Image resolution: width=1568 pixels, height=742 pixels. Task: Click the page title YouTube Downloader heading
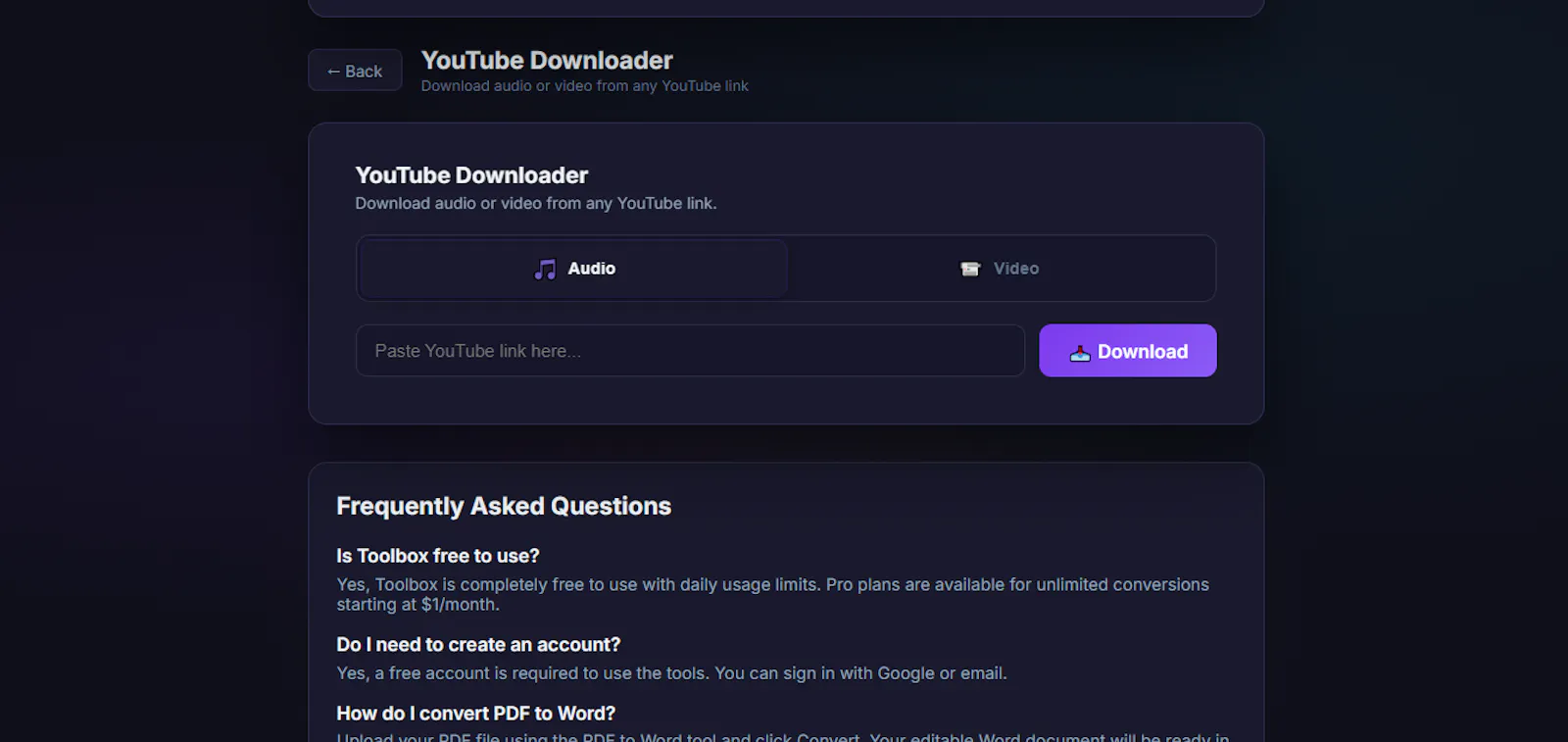(x=547, y=61)
